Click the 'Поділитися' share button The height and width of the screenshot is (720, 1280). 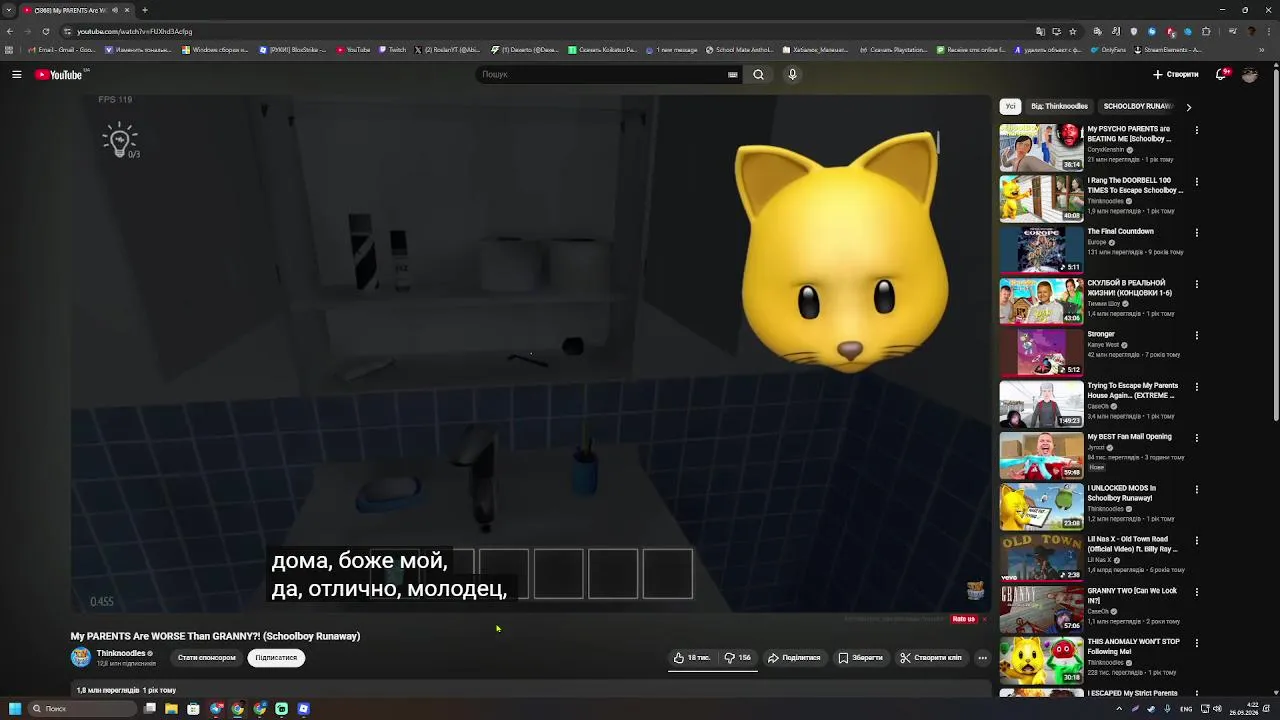pyautogui.click(x=794, y=658)
